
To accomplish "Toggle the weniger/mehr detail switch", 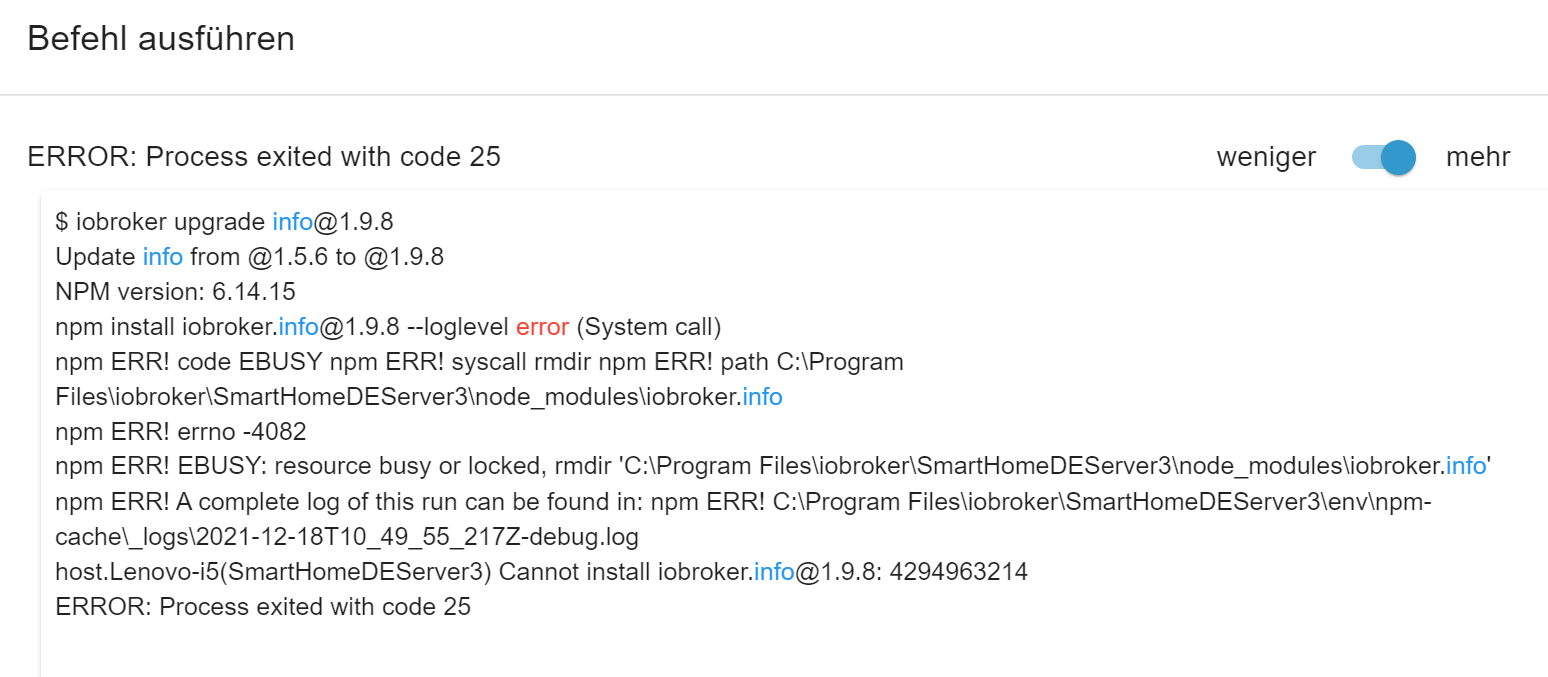I will click(1384, 157).
